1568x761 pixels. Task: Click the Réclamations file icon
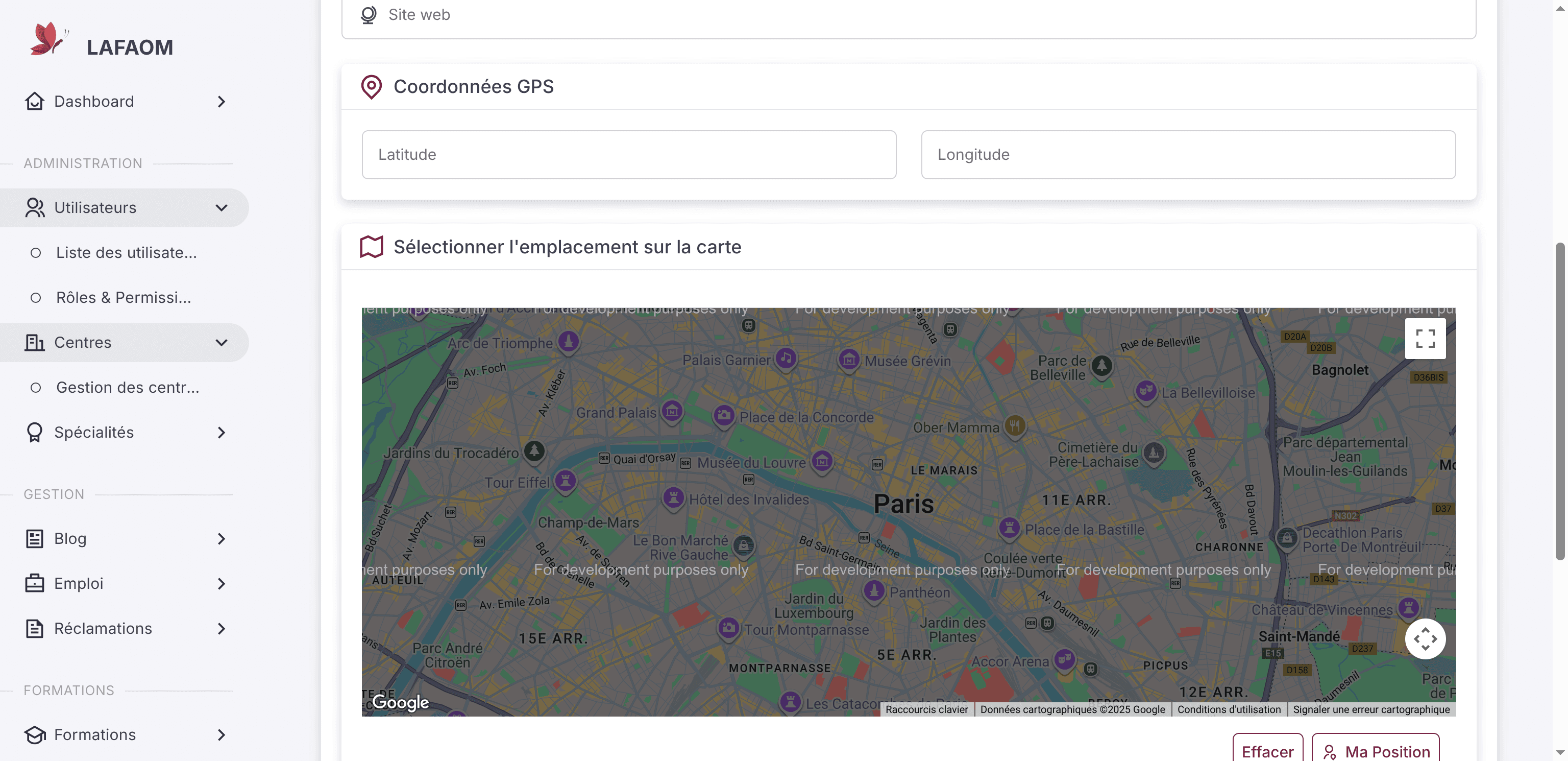click(35, 629)
